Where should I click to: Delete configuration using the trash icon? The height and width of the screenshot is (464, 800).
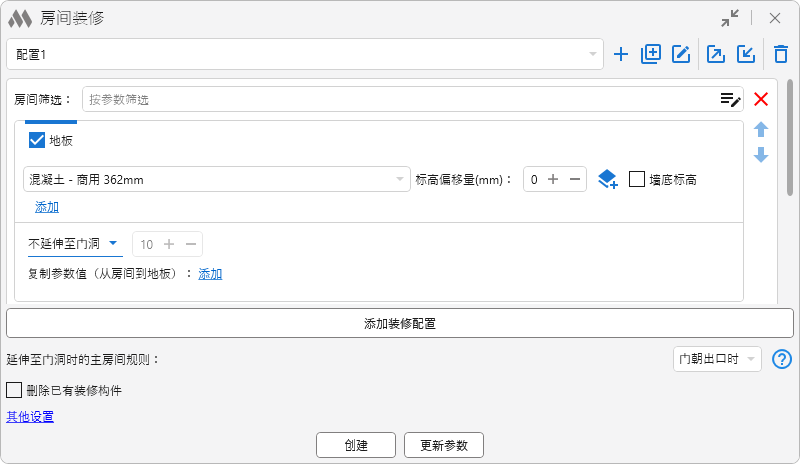point(780,55)
